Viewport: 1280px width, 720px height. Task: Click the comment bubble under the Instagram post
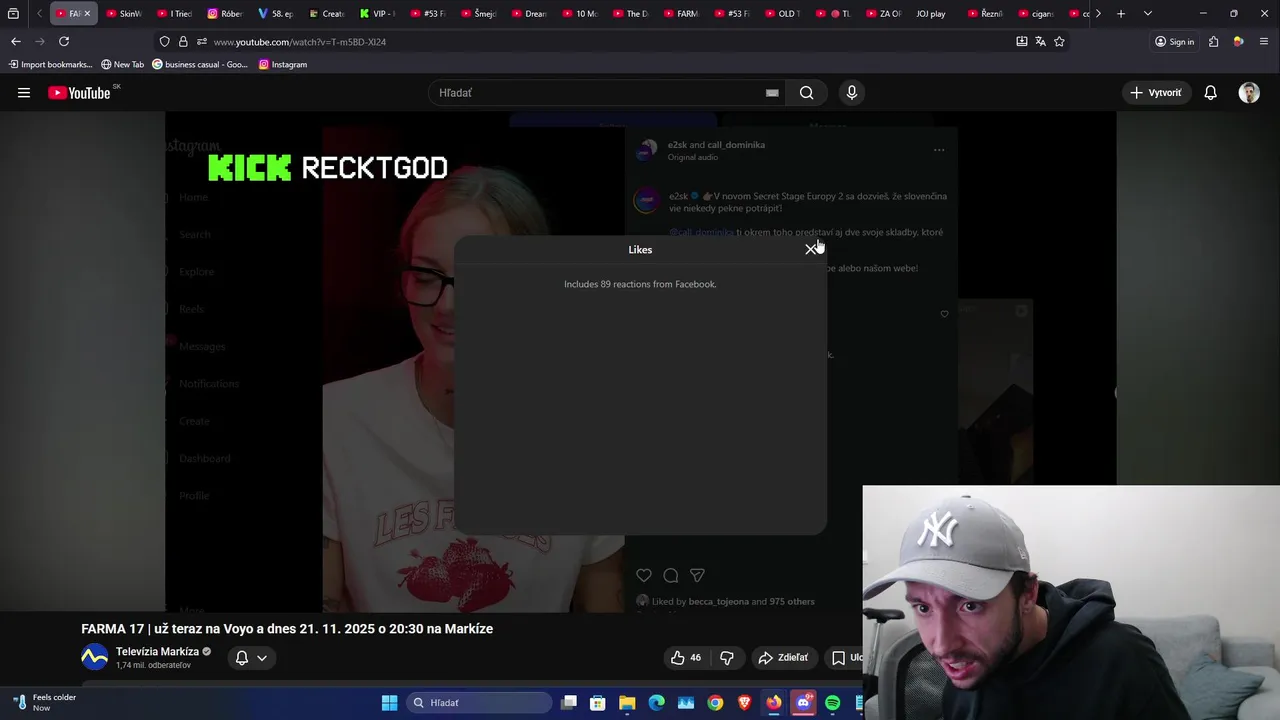pos(671,575)
